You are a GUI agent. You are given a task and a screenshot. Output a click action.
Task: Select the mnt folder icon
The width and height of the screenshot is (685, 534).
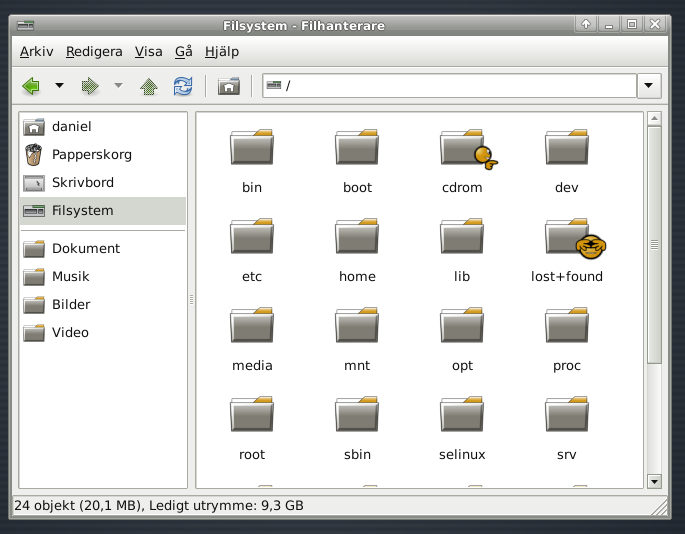point(357,326)
